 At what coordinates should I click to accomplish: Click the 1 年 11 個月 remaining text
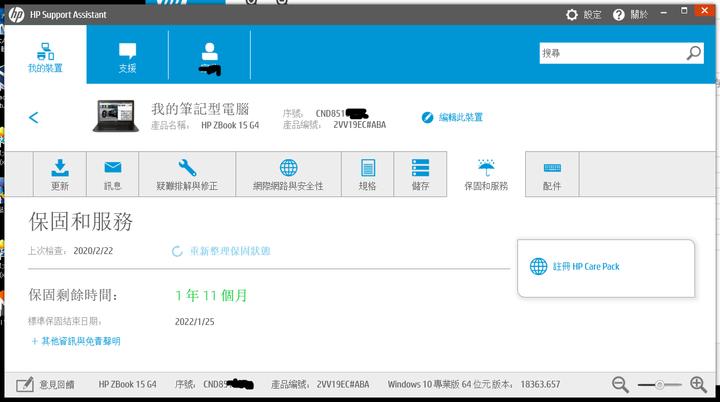211,295
